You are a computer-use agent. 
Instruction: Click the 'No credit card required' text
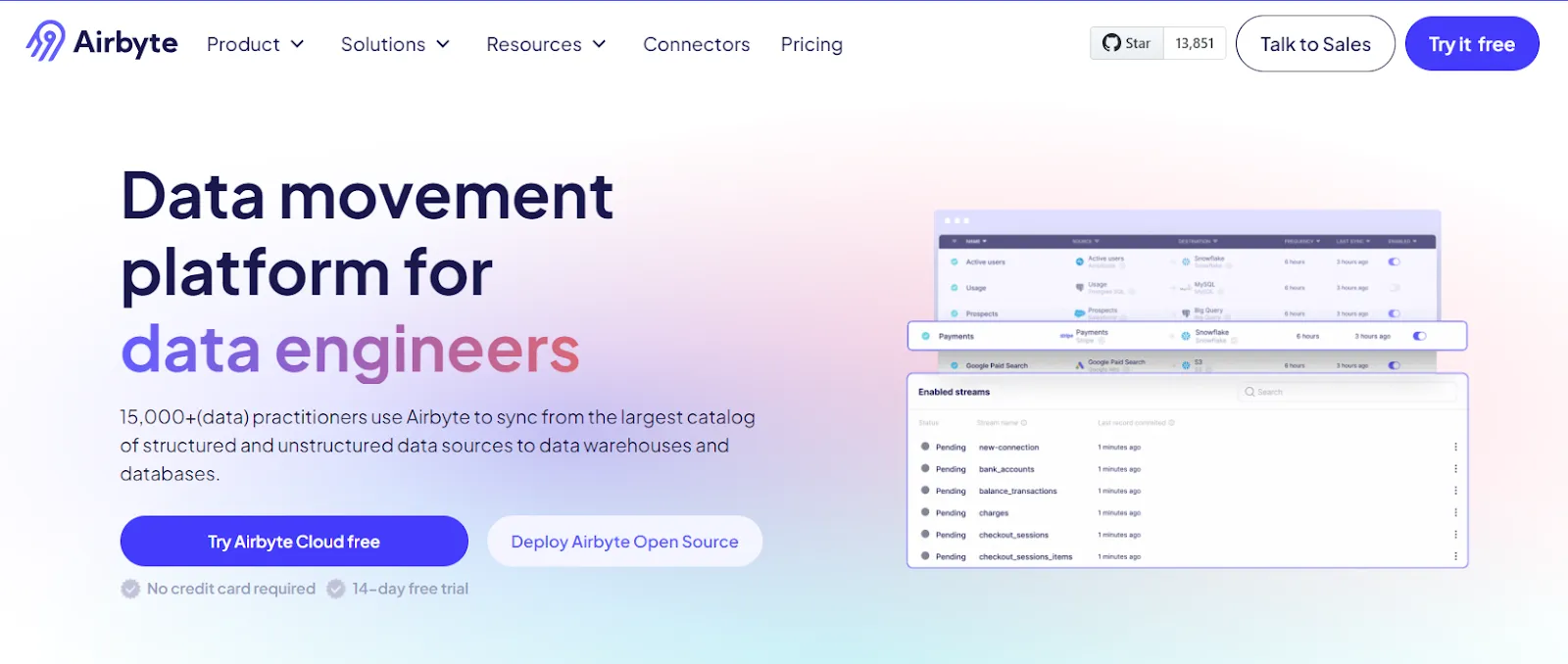pyautogui.click(x=231, y=589)
